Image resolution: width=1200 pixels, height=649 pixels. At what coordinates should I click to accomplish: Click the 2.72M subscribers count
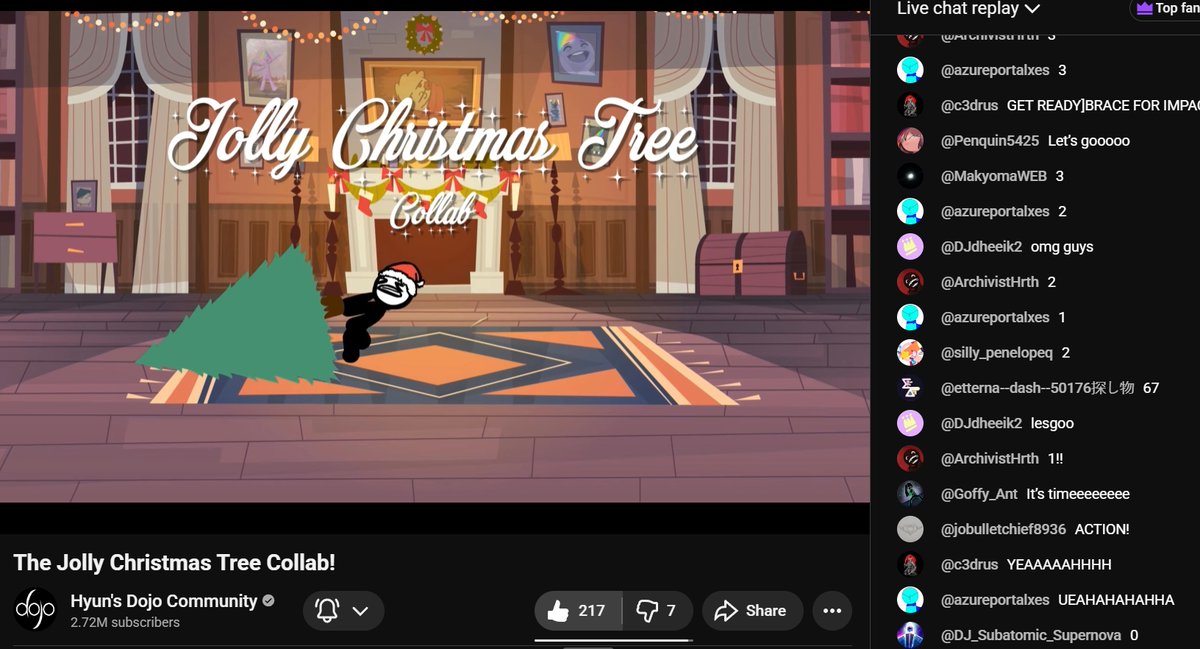click(125, 622)
